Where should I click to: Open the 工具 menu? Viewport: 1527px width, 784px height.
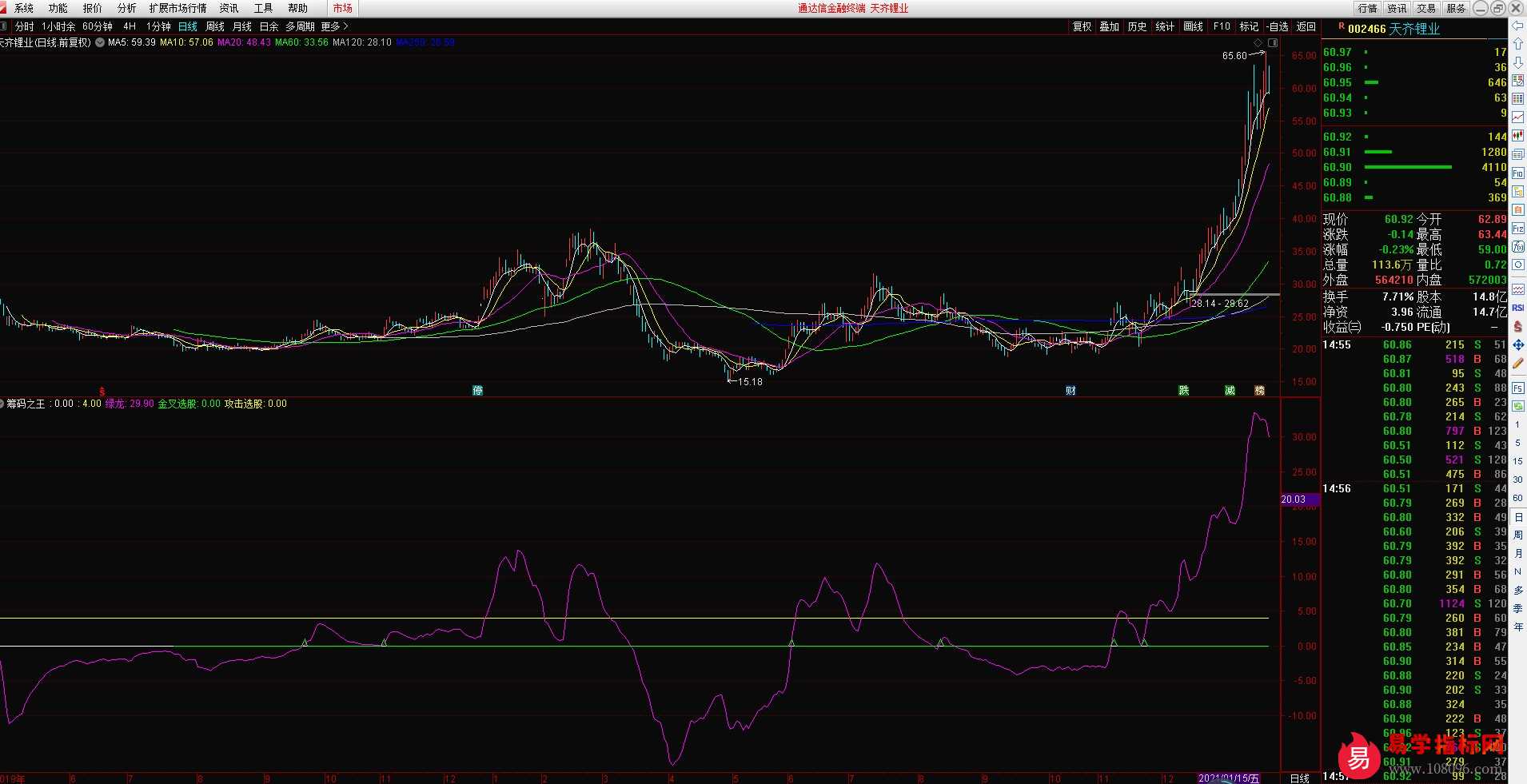(263, 8)
